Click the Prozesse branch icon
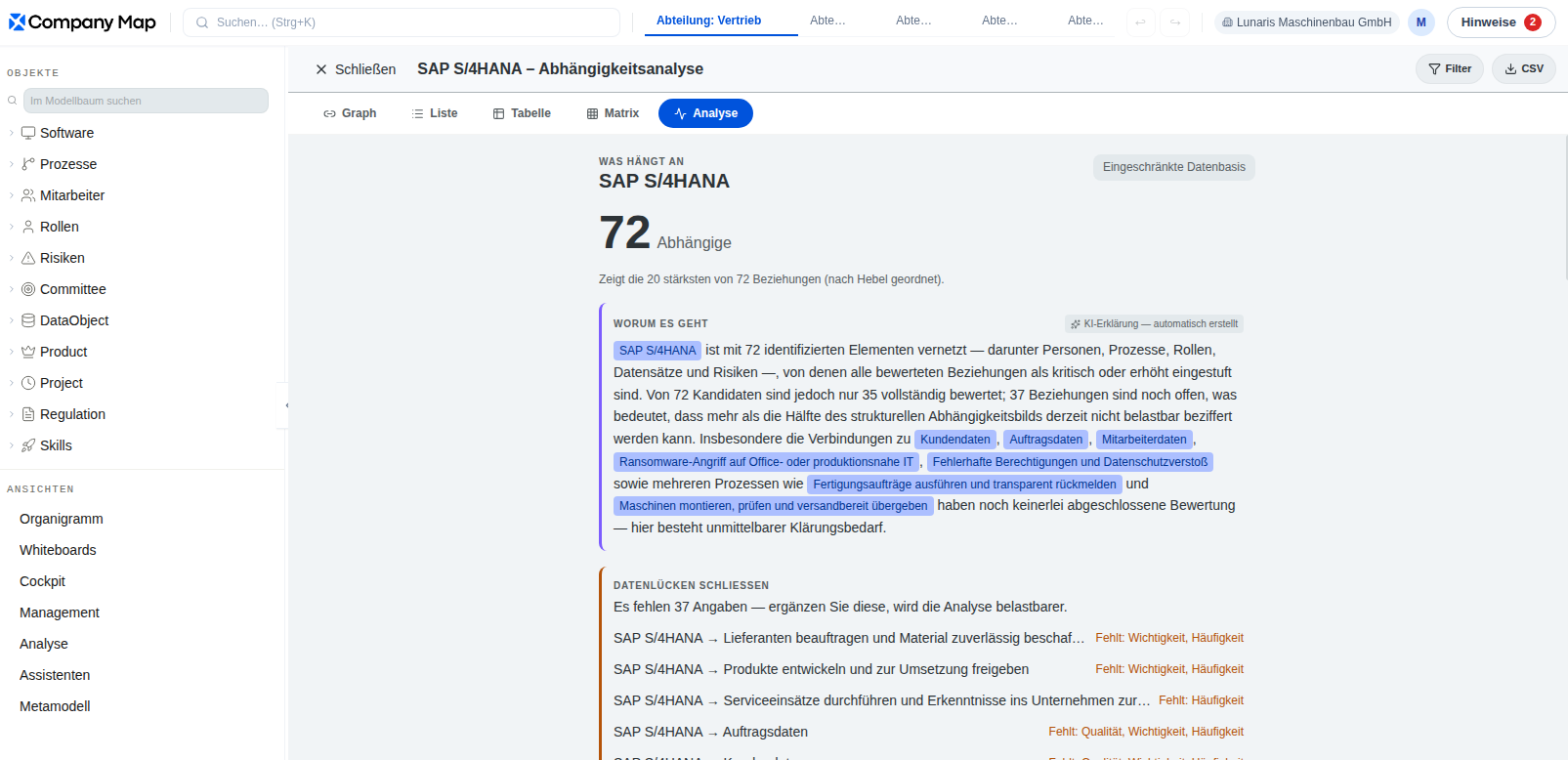This screenshot has height=760, width=1568. click(28, 164)
